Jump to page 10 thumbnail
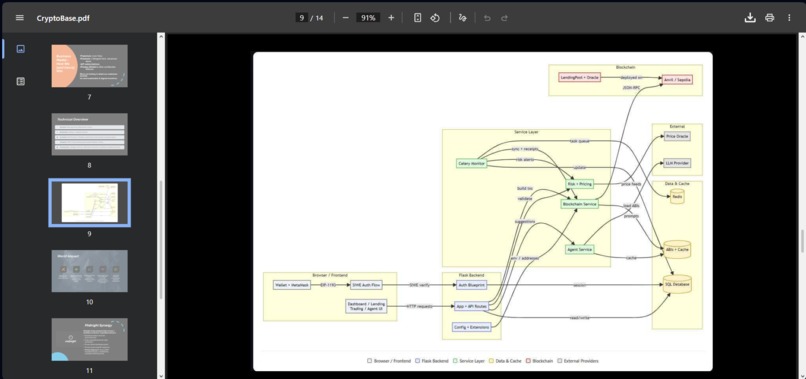This screenshot has height=379, width=806. pyautogui.click(x=89, y=271)
